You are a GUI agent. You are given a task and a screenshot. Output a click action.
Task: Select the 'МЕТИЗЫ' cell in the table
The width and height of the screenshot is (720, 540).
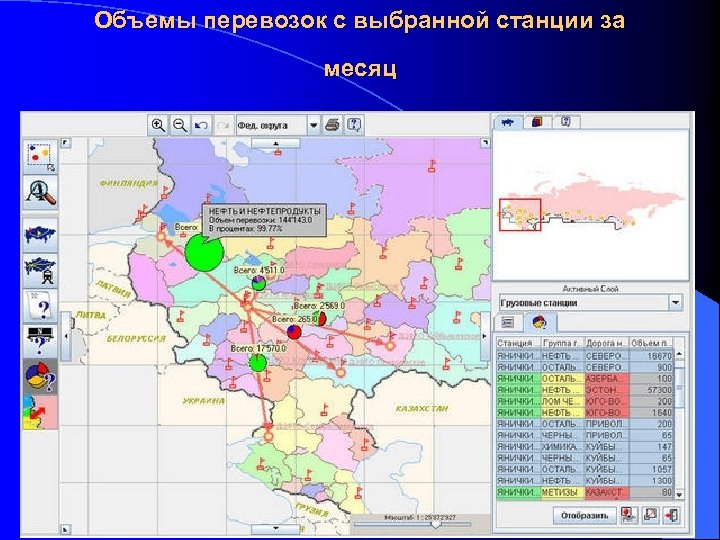tap(562, 492)
